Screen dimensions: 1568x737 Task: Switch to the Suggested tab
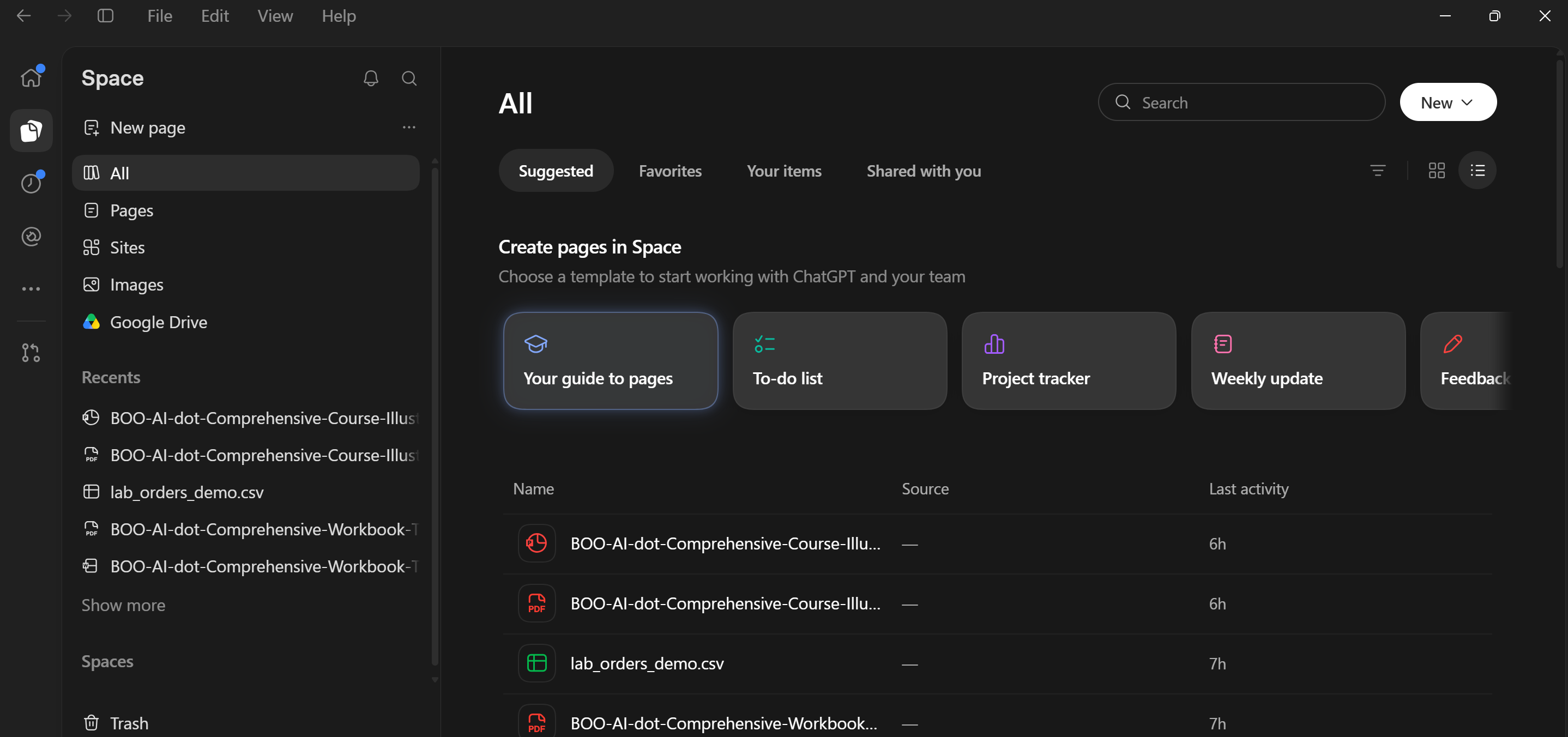(x=556, y=171)
